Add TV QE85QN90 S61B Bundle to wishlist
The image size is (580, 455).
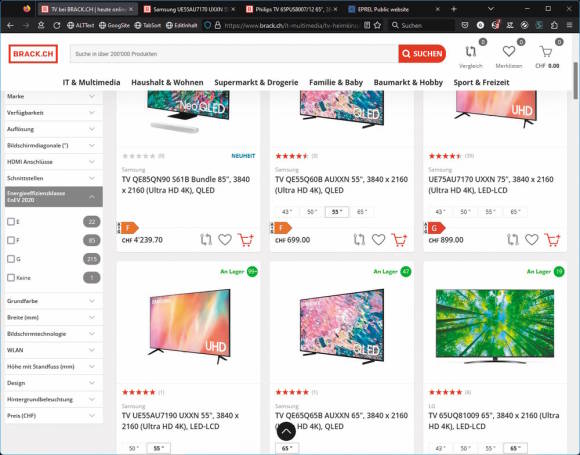point(225,240)
